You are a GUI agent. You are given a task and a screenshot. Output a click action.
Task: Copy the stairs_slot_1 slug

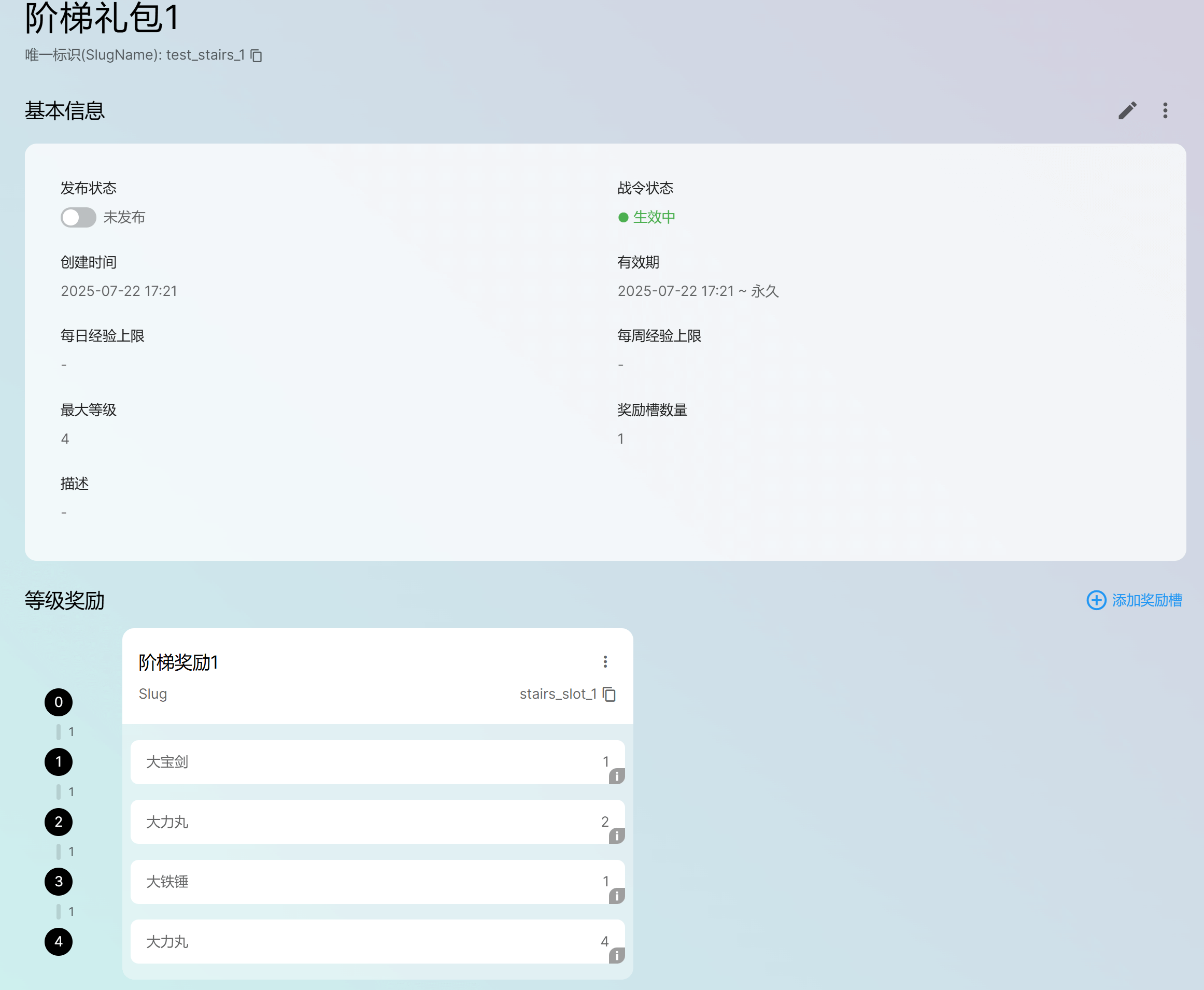pos(609,694)
